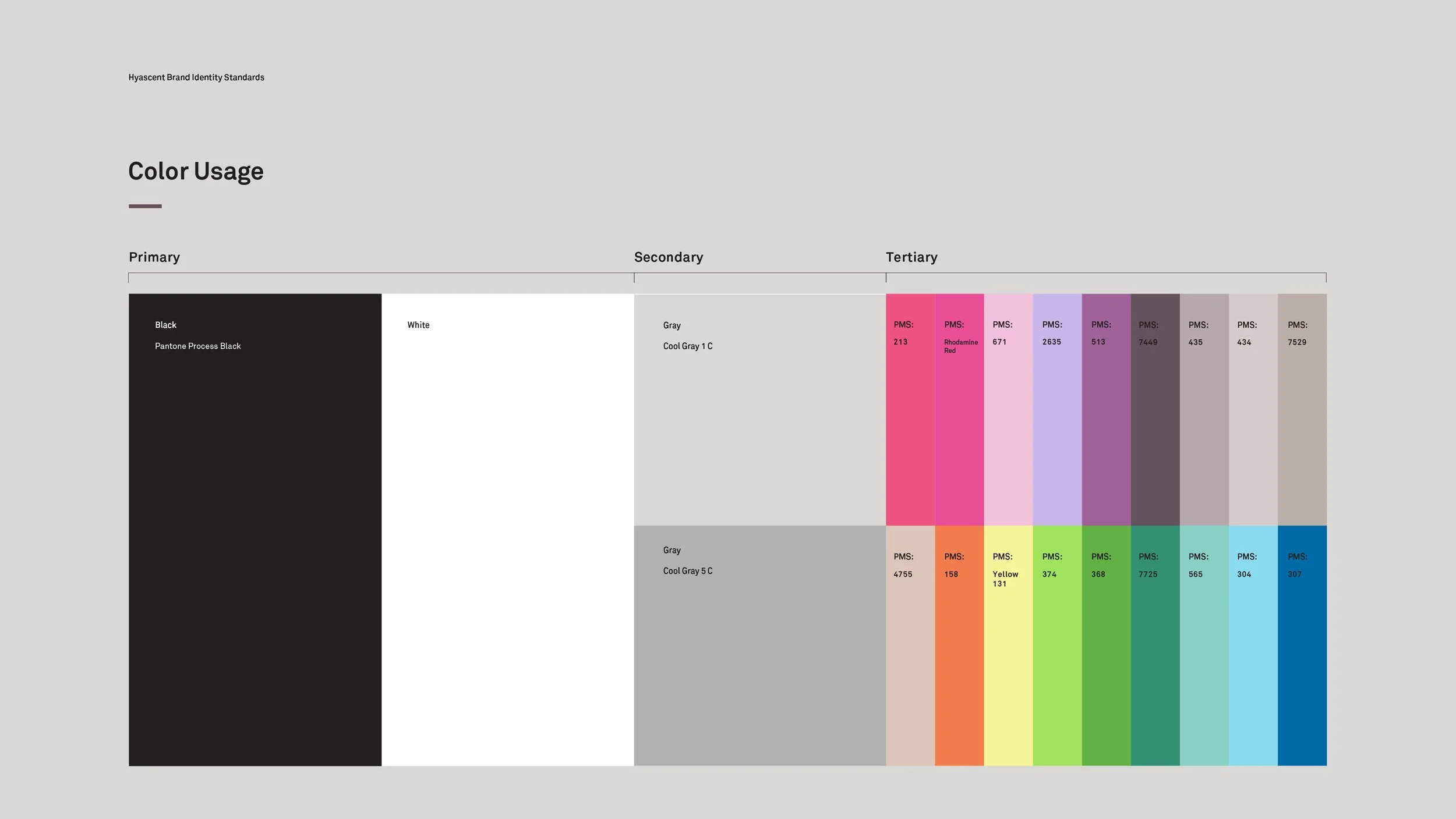The width and height of the screenshot is (1456, 819).
Task: Pick the Cool Gray 5 C swatch
Action: (x=760, y=646)
